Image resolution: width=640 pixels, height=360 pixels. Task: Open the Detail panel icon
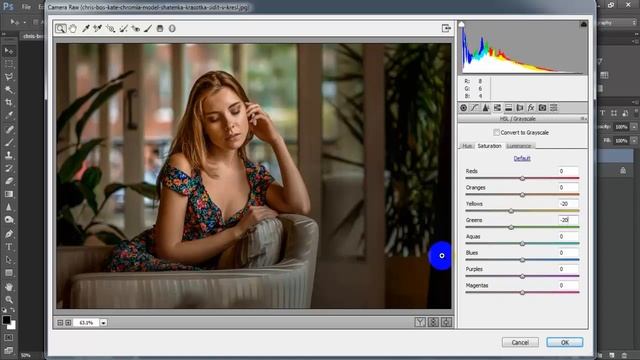[486, 108]
